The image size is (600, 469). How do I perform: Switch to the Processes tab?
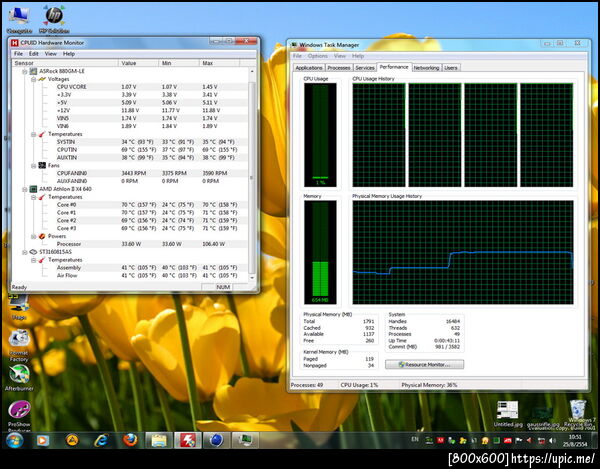339,68
